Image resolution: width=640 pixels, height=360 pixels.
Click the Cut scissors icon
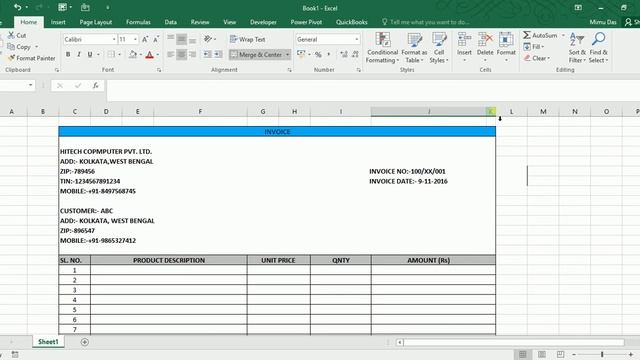pyautogui.click(x=11, y=36)
